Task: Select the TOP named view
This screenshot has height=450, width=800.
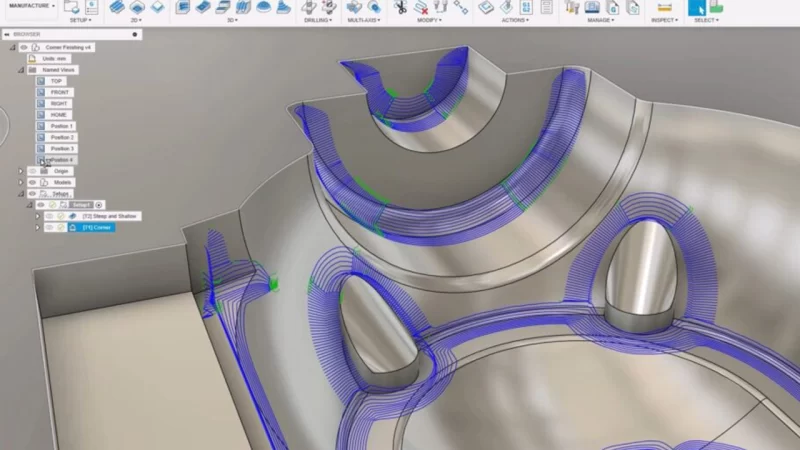Action: [50, 81]
